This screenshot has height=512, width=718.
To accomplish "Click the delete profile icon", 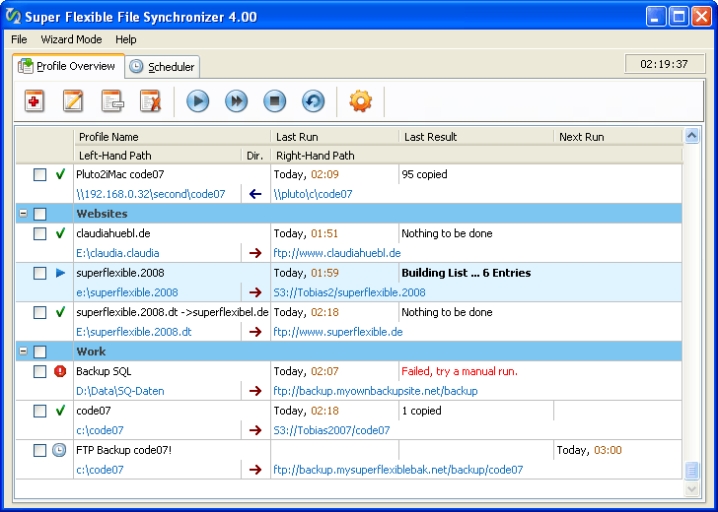I will pyautogui.click(x=150, y=101).
